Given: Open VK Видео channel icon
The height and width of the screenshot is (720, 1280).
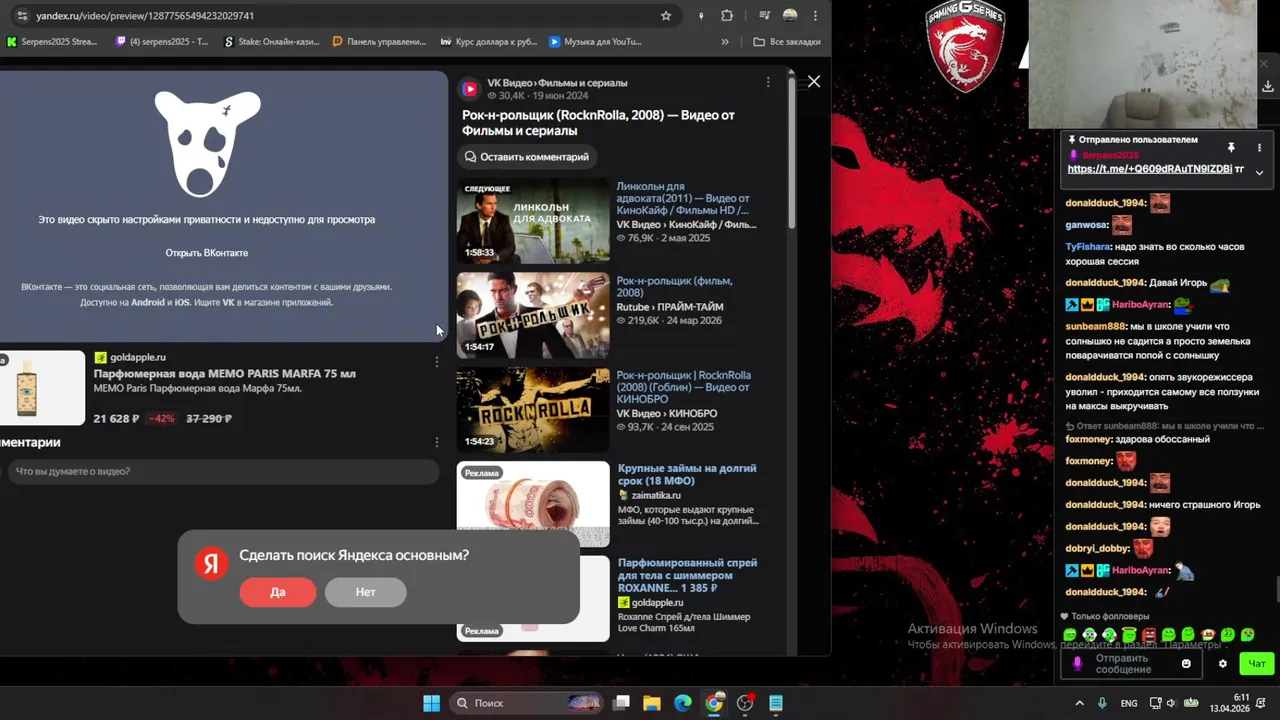Looking at the screenshot, I should click(x=470, y=89).
